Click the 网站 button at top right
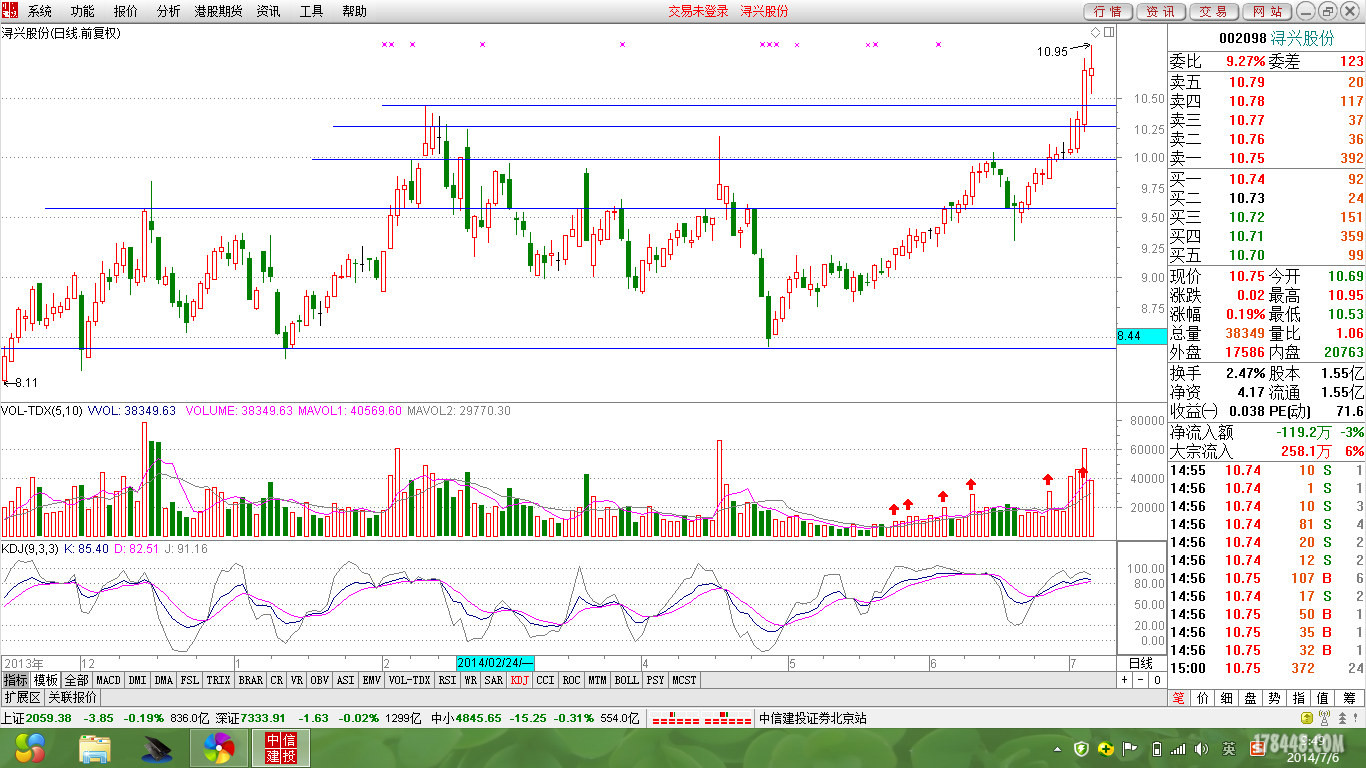The width and height of the screenshot is (1366, 768). (1267, 11)
